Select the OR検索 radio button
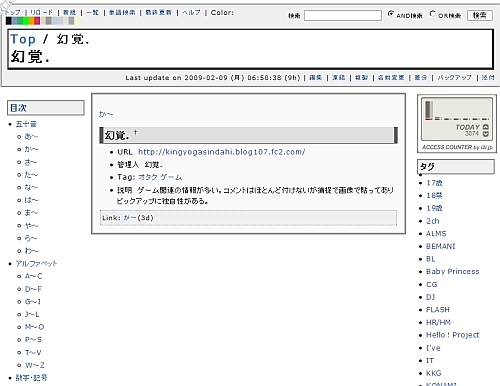 [x=433, y=14]
